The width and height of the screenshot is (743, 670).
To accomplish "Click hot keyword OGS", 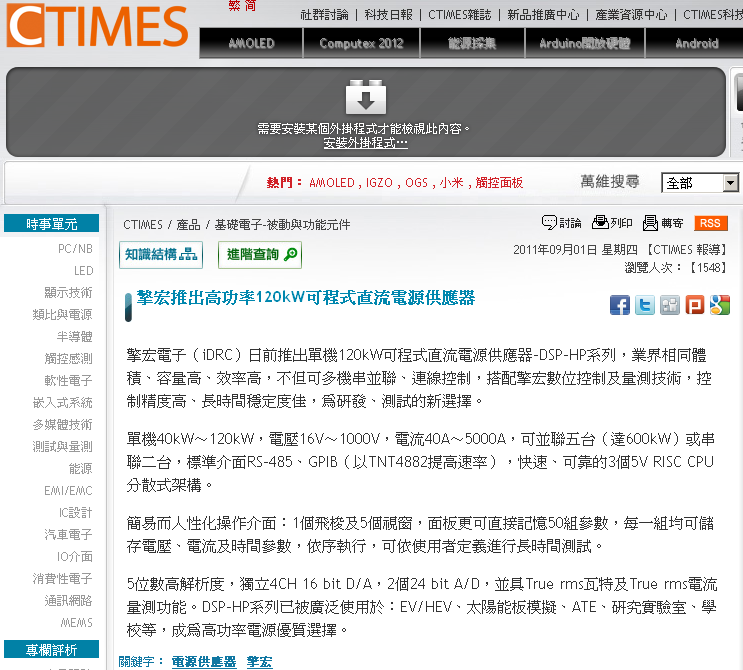I will (x=417, y=183).
